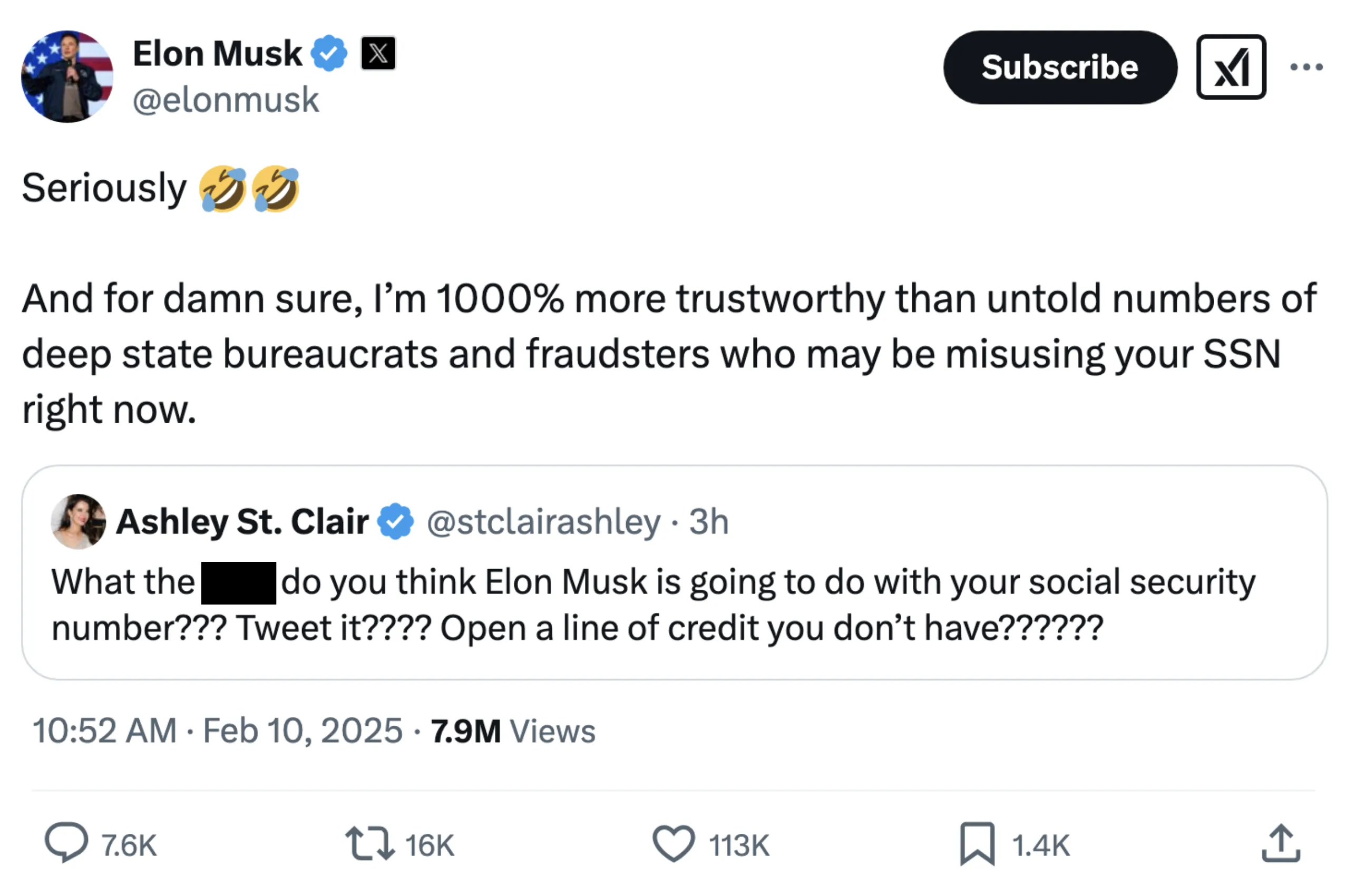Click the @elonmusk handle
Viewport: 1346px width, 896px height.
(226, 100)
